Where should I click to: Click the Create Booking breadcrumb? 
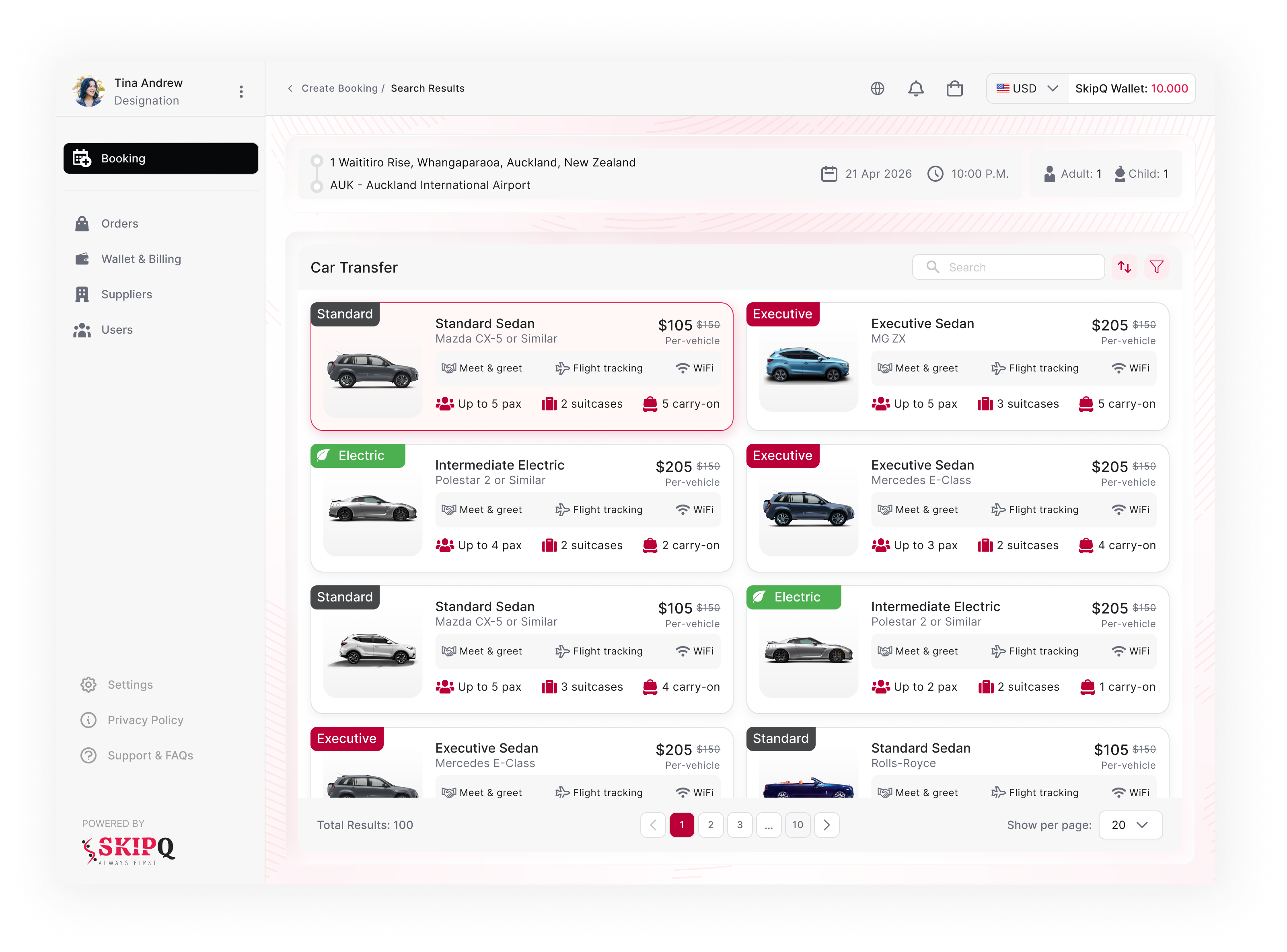tap(339, 88)
